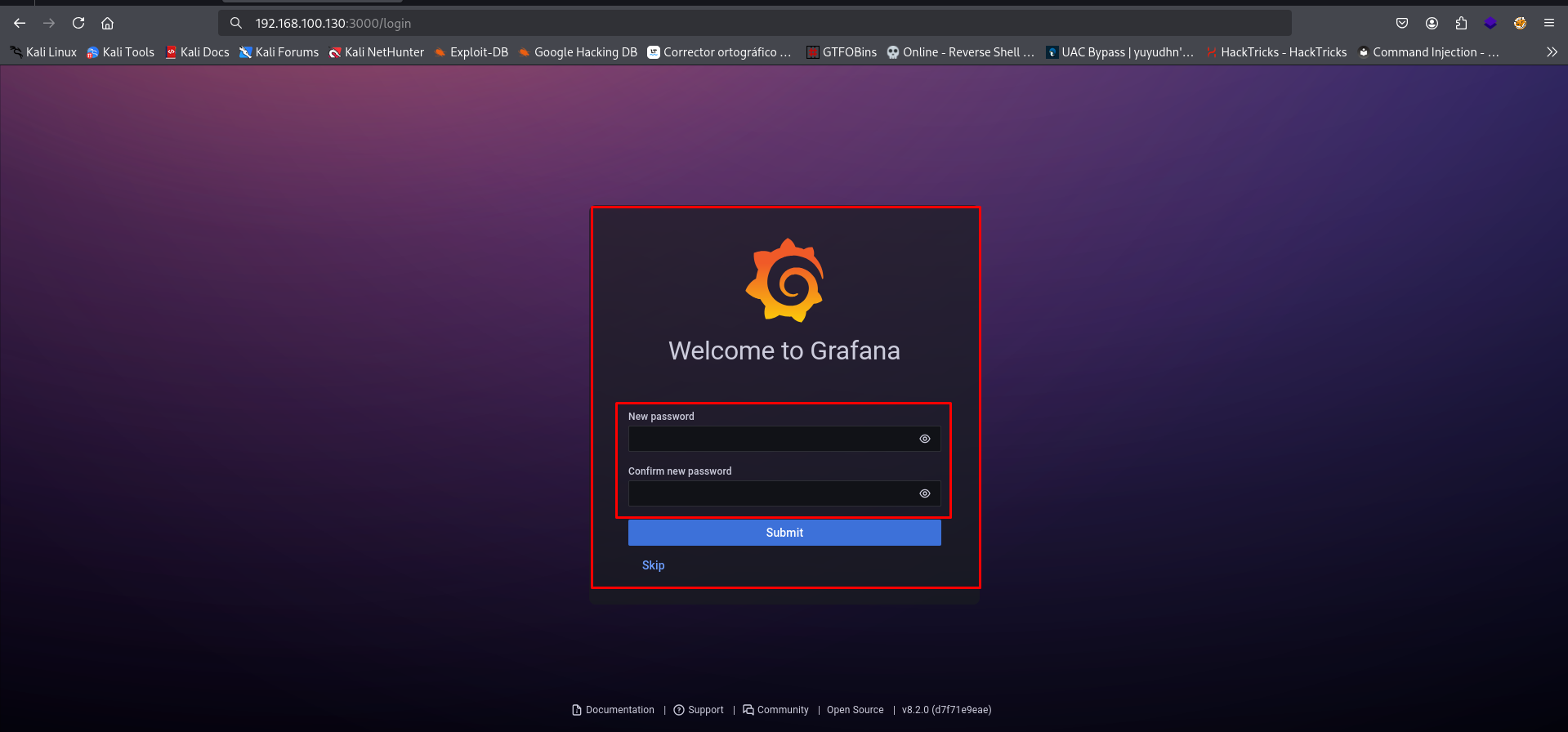The width and height of the screenshot is (1568, 732).
Task: Open the Extensions puzzle icon
Action: pos(1461,23)
